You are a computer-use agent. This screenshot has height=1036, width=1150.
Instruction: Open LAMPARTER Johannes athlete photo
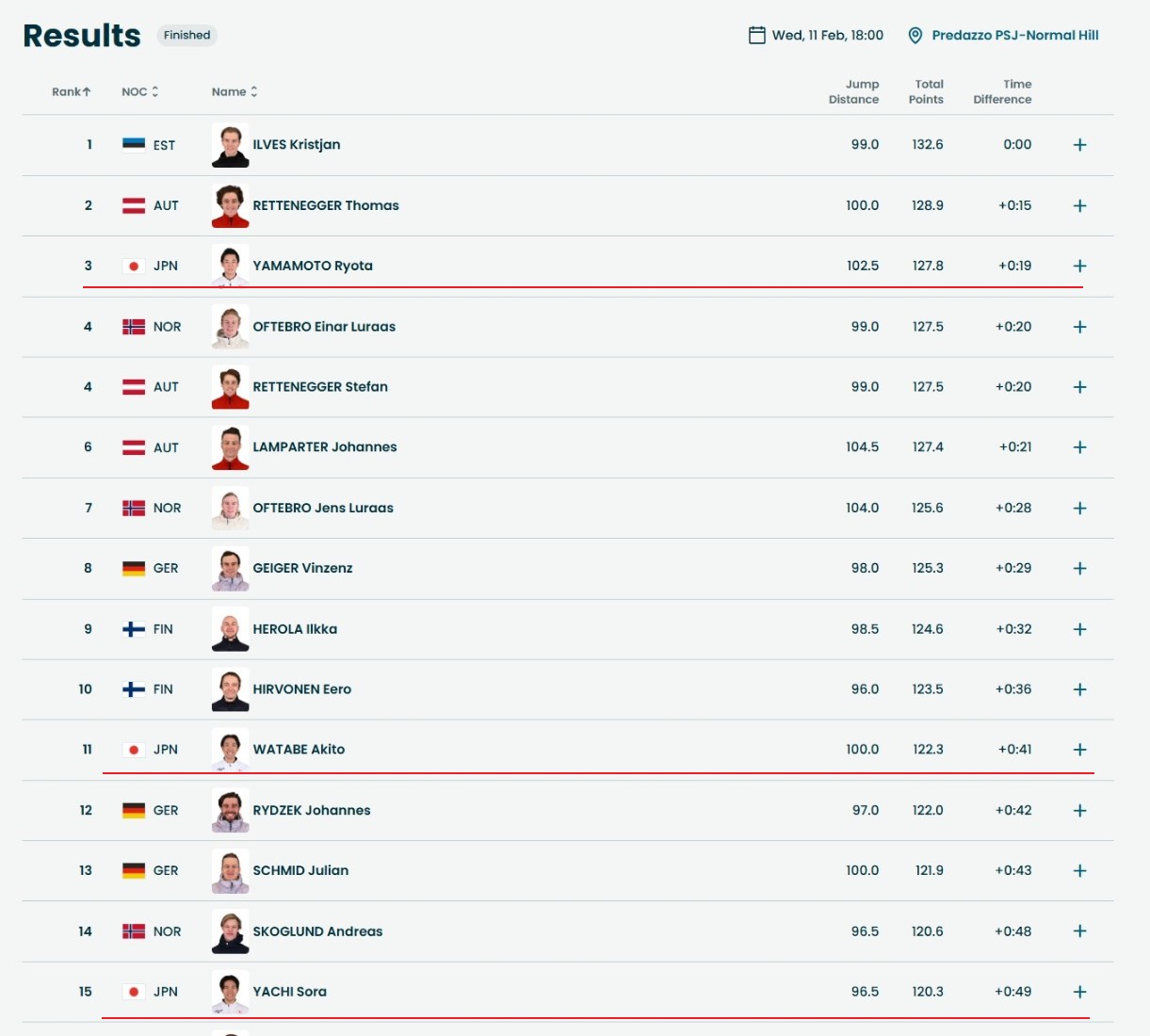(x=231, y=447)
